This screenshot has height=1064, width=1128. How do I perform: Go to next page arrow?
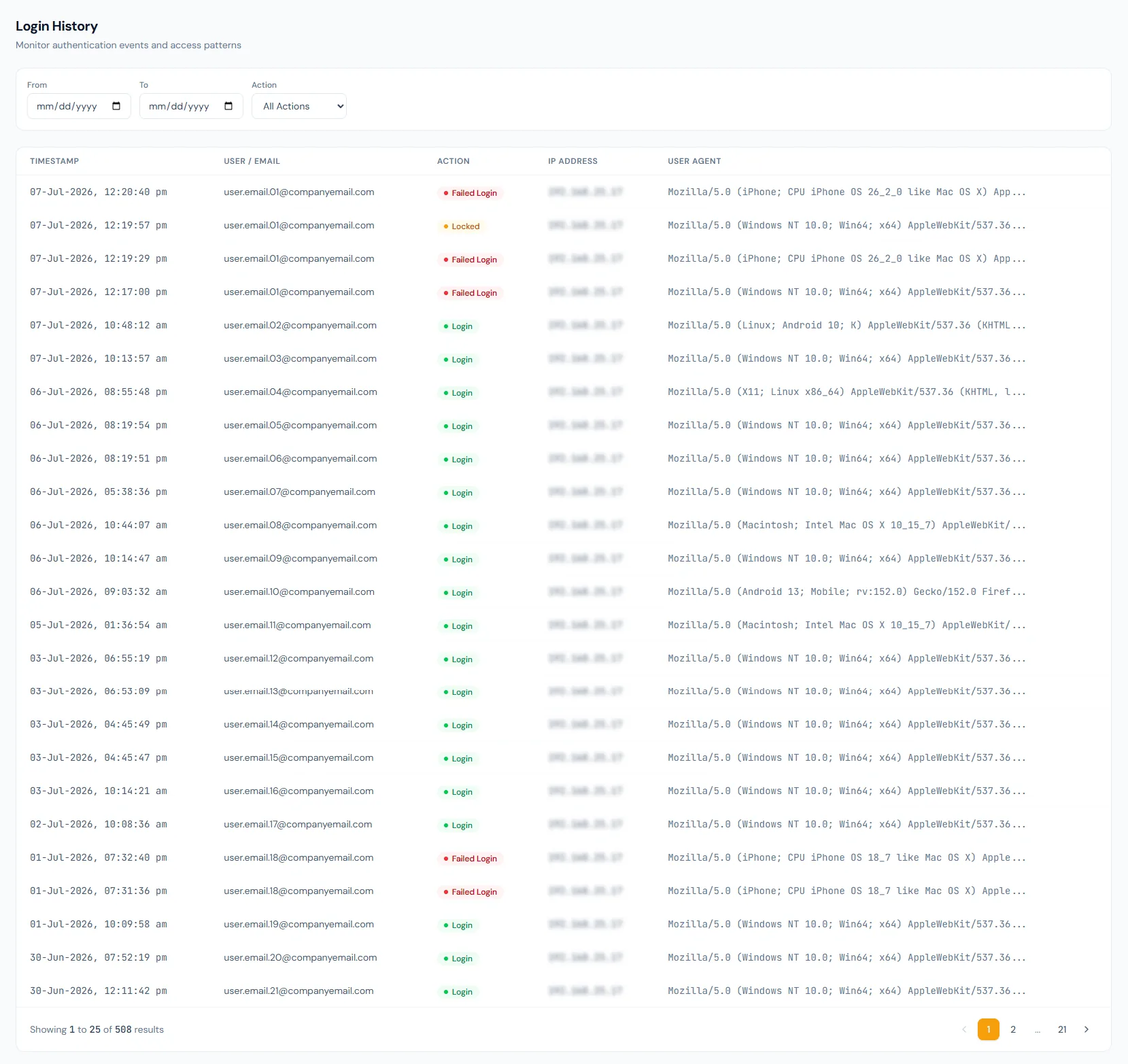pos(1087,1029)
